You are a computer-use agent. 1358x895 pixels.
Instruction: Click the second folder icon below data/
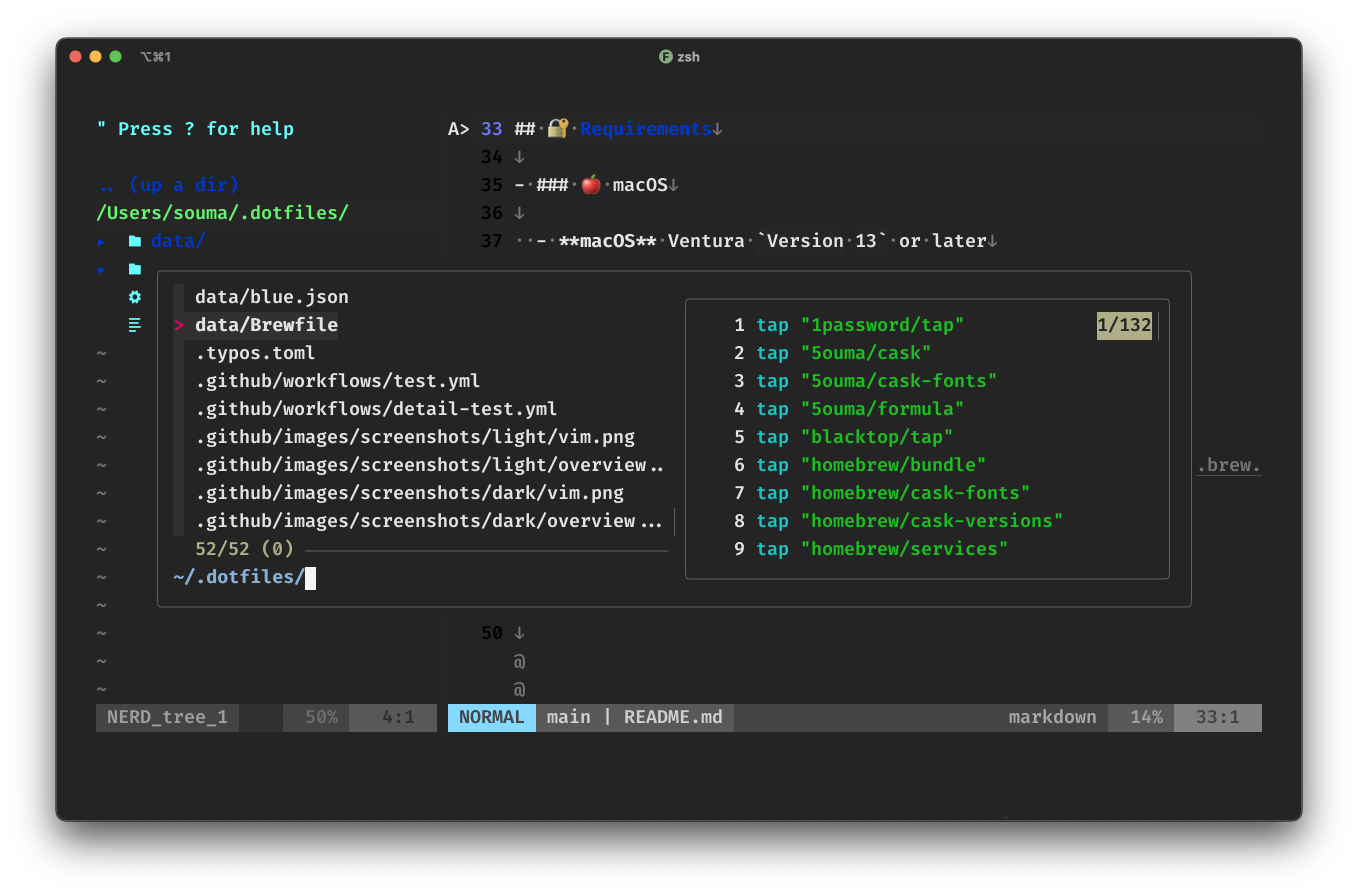click(134, 269)
